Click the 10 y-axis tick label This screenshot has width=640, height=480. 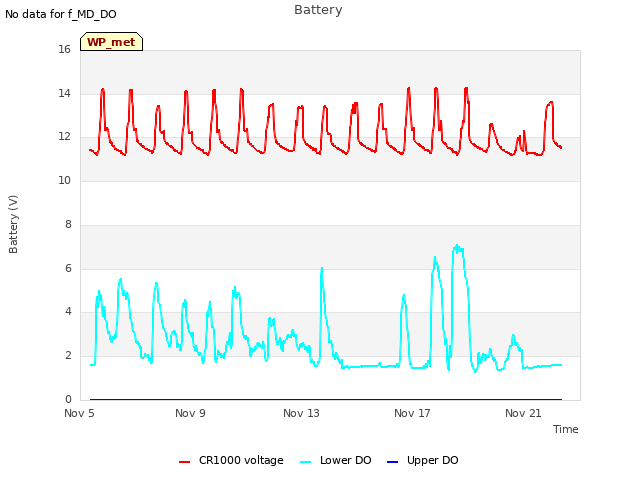coord(64,180)
